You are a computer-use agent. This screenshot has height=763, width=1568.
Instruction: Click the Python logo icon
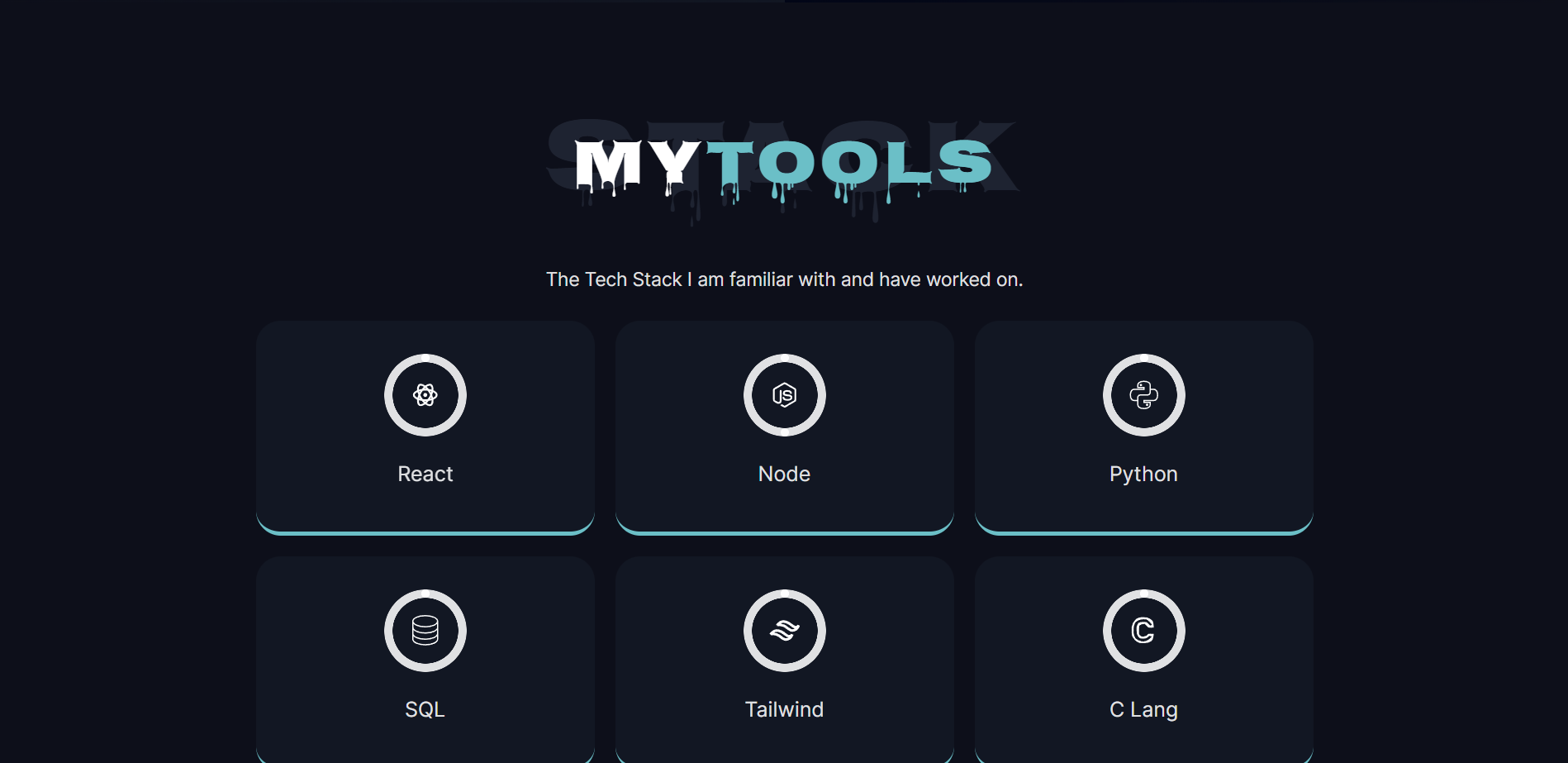point(1144,395)
